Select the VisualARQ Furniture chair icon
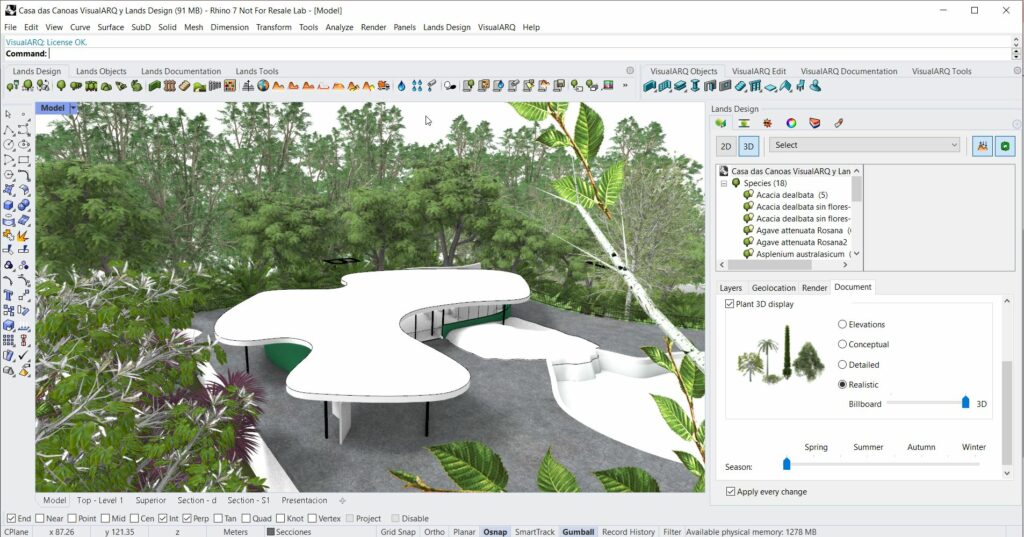Image resolution: width=1024 pixels, height=537 pixels. pos(800,86)
